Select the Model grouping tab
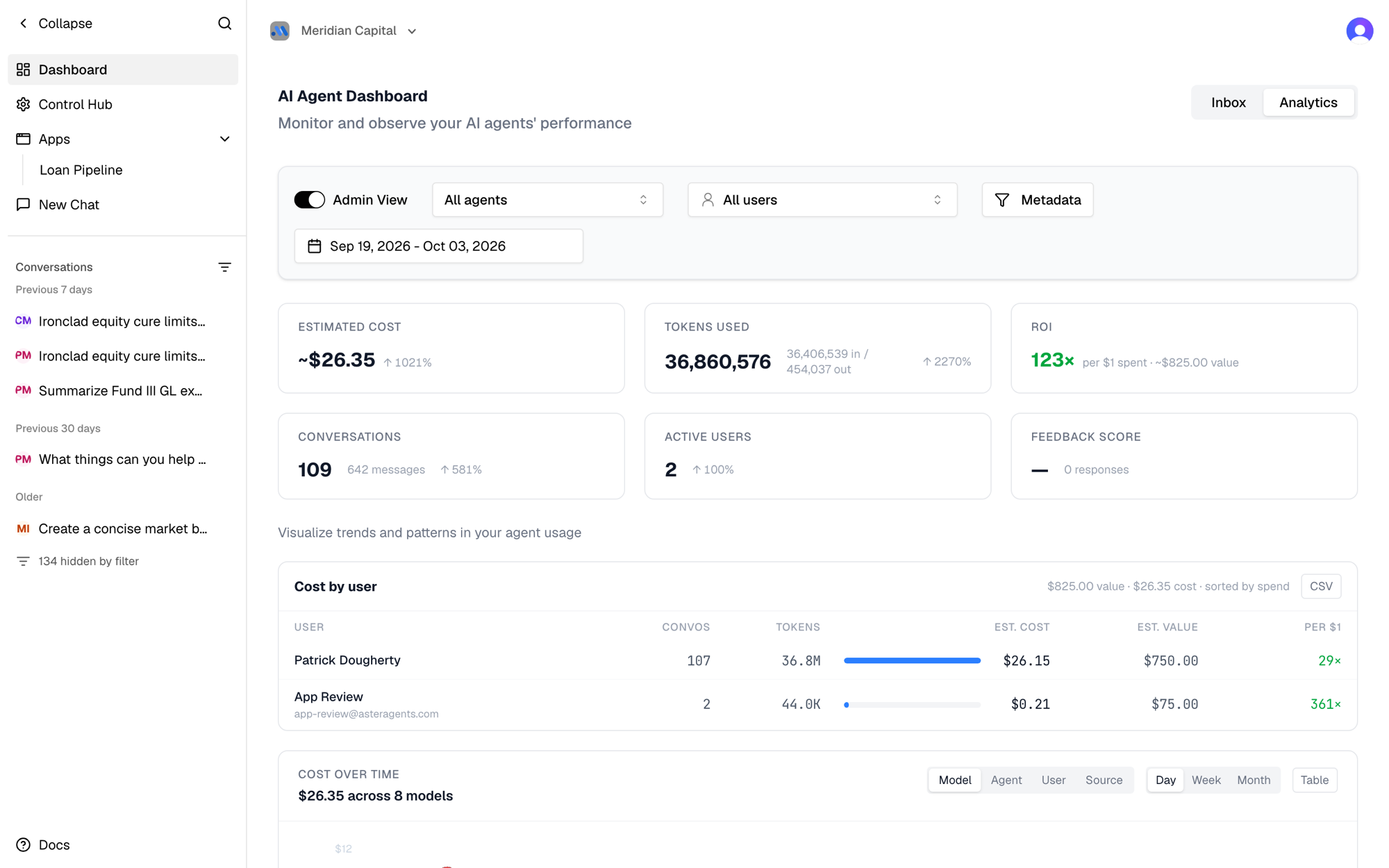 pos(955,780)
